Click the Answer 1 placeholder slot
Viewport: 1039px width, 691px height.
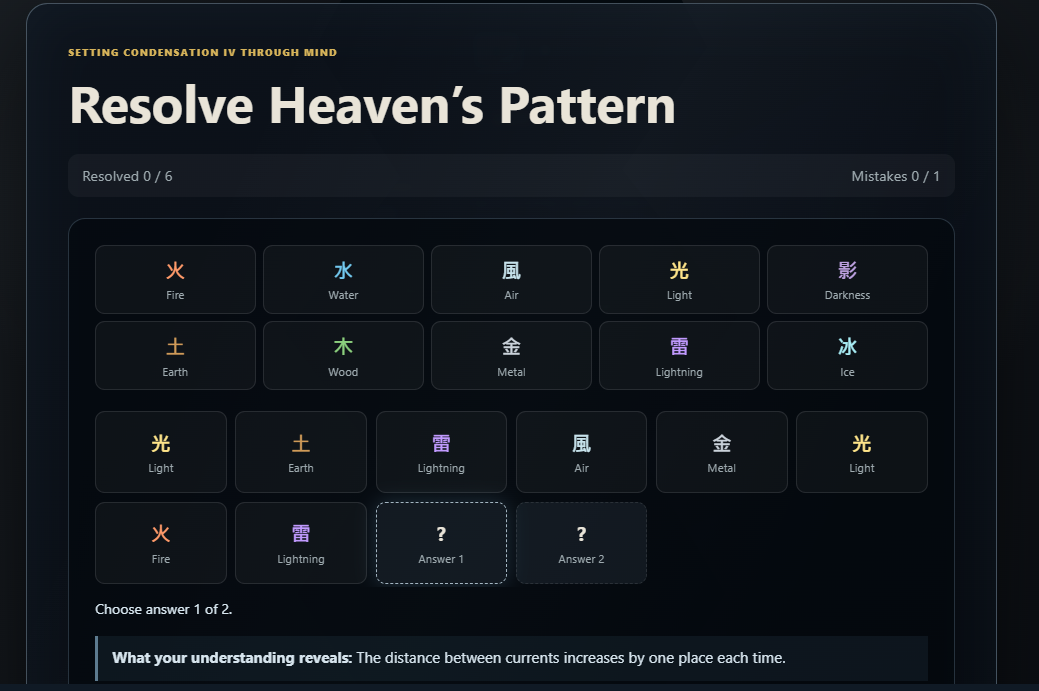click(441, 543)
